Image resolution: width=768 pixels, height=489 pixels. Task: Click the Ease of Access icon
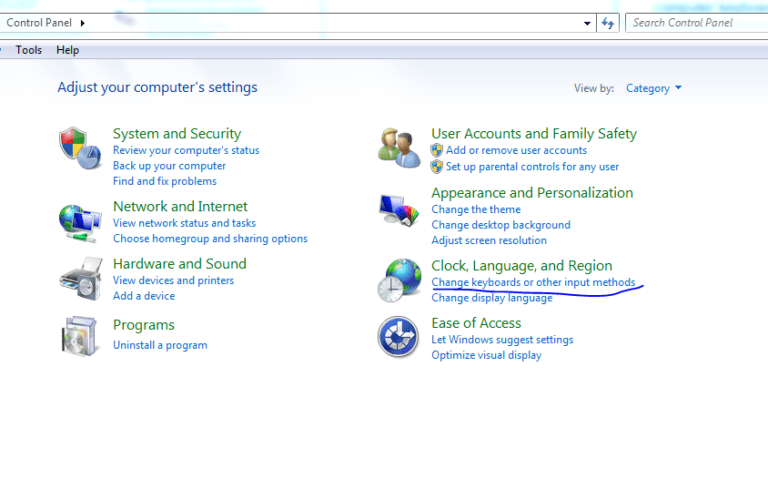(398, 337)
